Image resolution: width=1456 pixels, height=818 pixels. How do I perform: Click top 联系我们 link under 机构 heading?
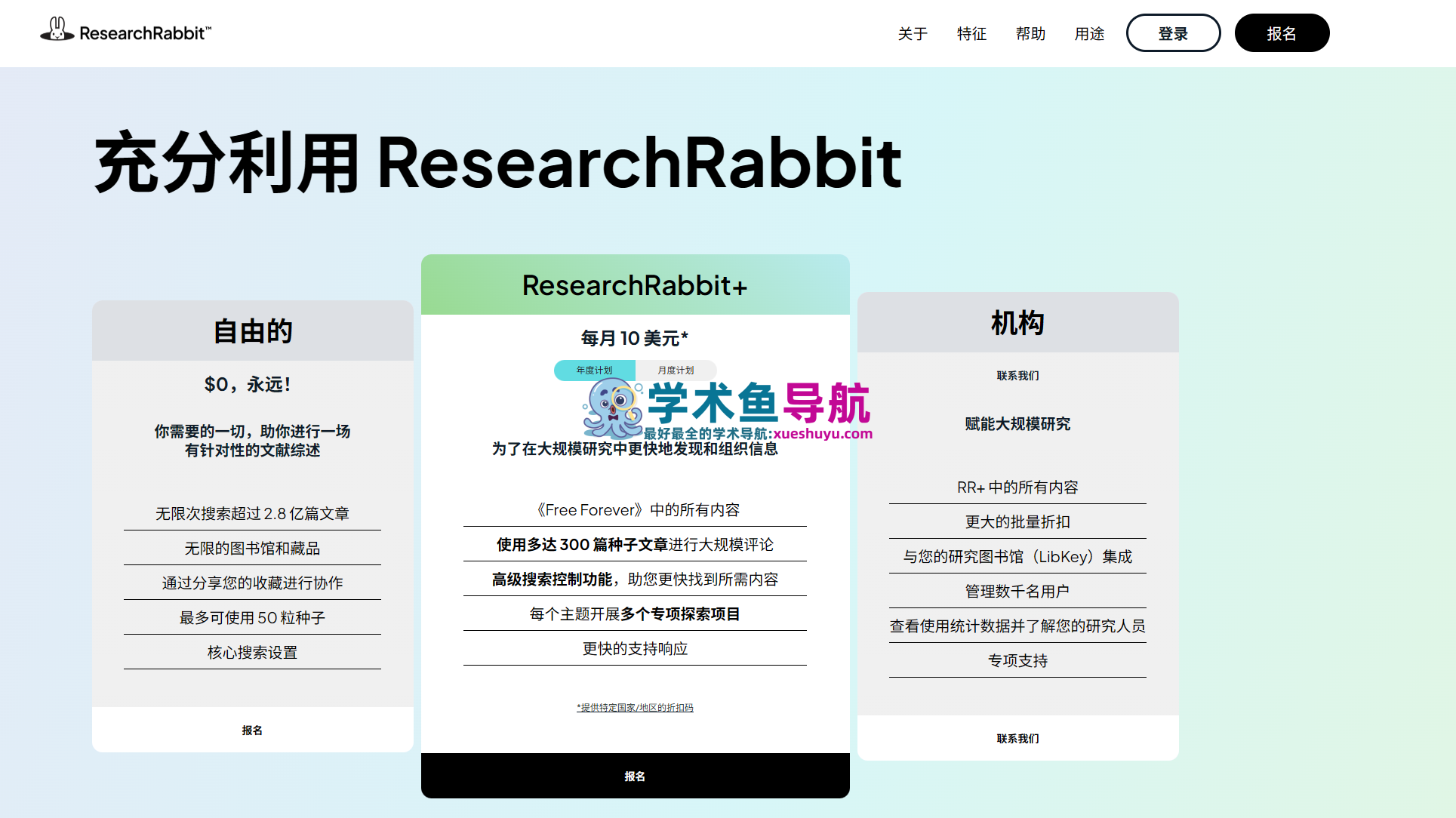1017,376
